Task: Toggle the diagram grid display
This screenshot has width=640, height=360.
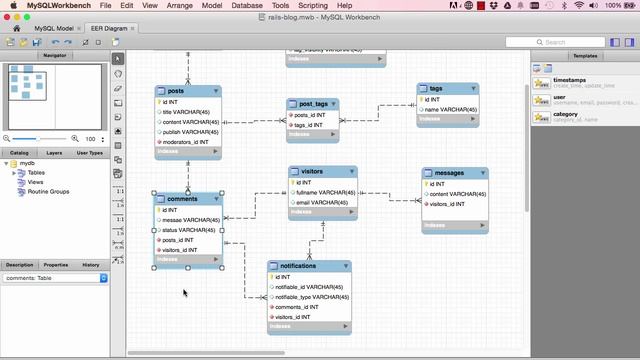Action: [x=85, y=42]
